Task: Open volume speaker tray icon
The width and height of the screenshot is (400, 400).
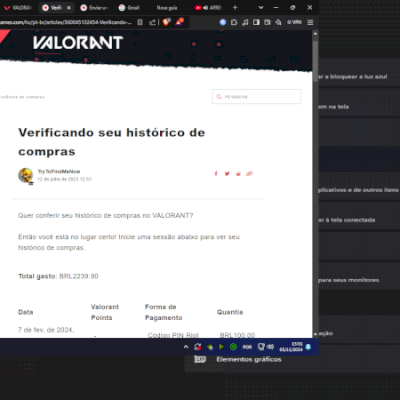Action: (x=270, y=347)
